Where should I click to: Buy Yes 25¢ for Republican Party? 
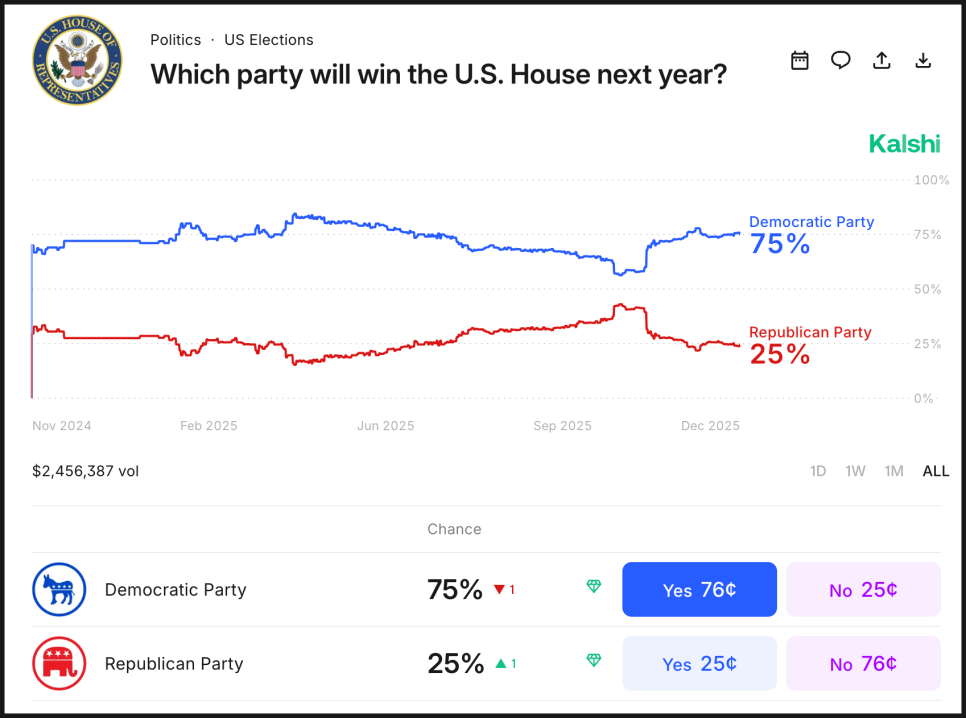coord(699,663)
